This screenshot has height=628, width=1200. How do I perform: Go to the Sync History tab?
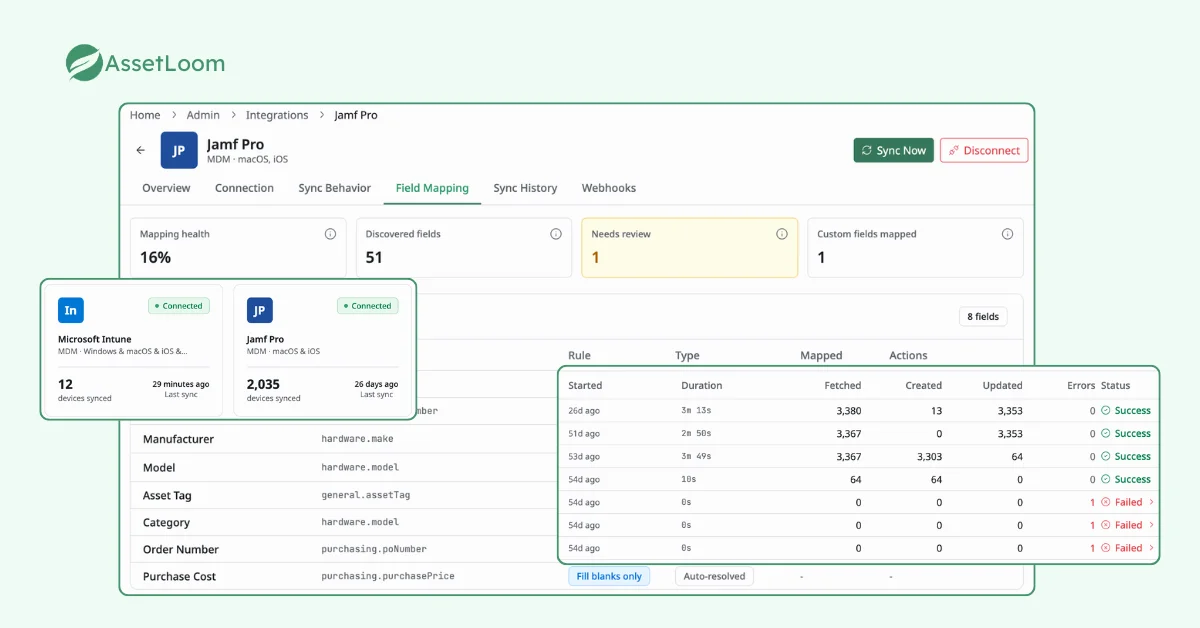[525, 188]
